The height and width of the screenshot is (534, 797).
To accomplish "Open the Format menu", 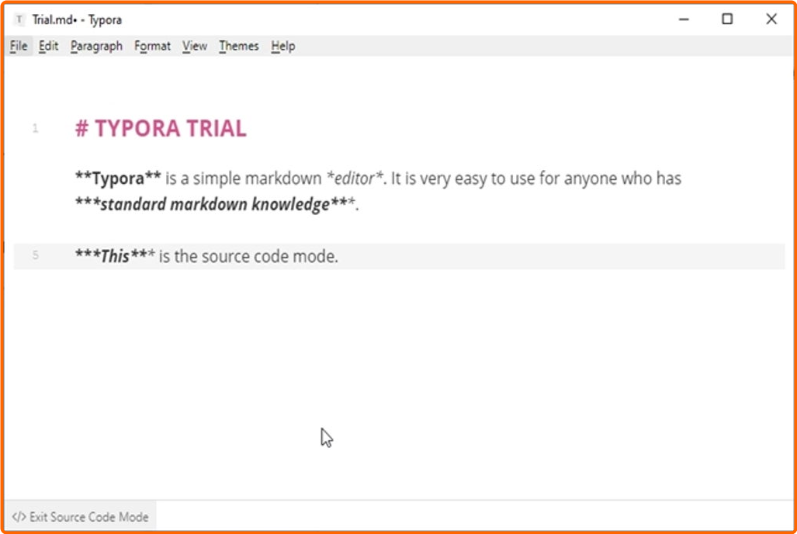I will coord(152,46).
